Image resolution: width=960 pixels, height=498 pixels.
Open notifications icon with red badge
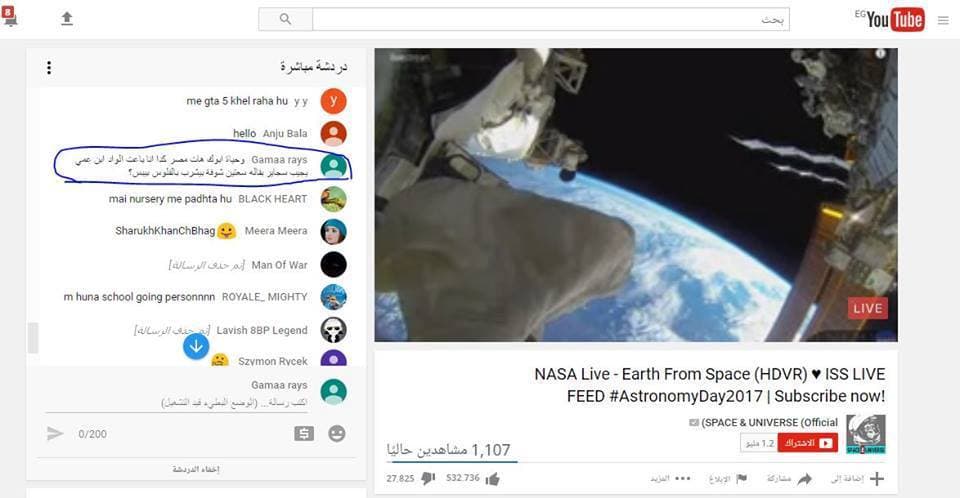coord(9,17)
